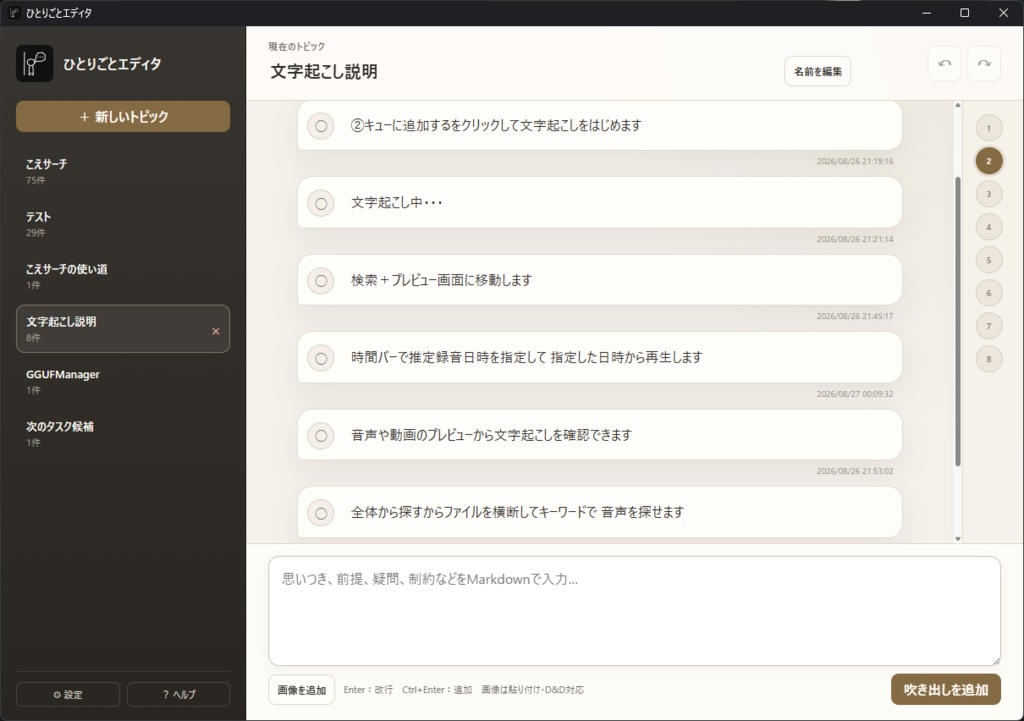This screenshot has height=721, width=1024.
Task: Click timestamp 2026/08/26 21:19:16
Action: 855,161
